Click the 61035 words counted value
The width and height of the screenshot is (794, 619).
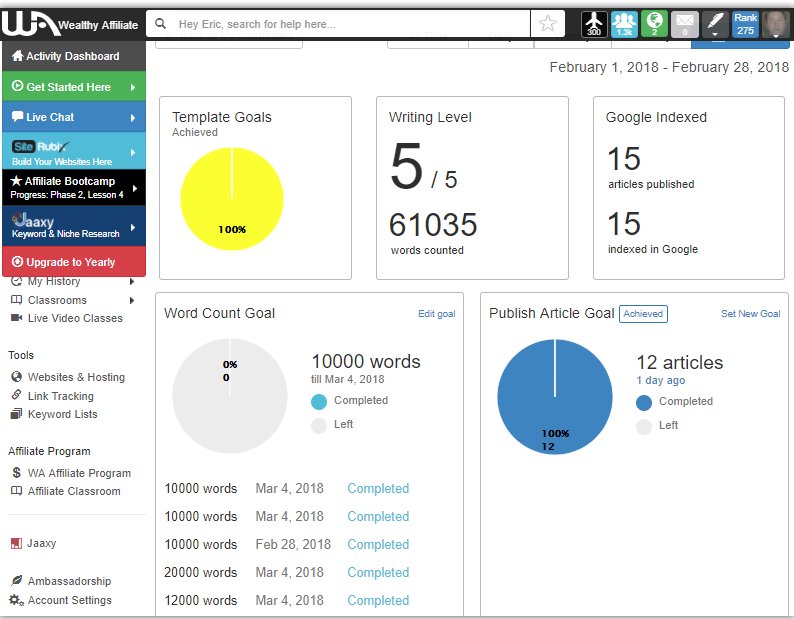[433, 224]
